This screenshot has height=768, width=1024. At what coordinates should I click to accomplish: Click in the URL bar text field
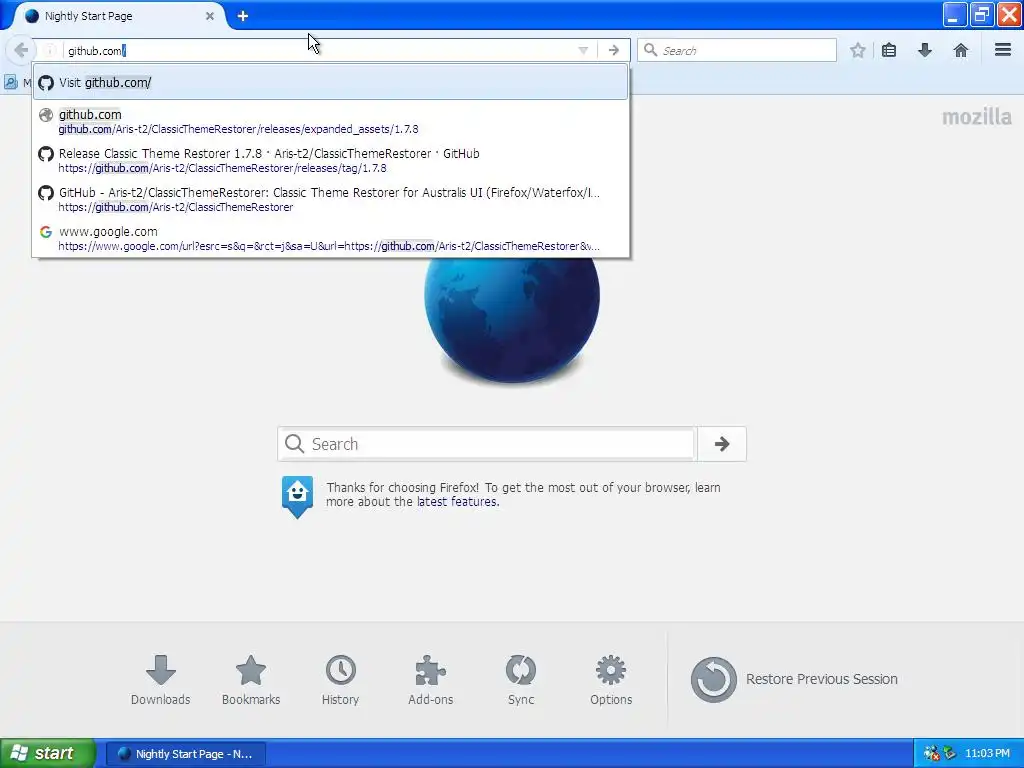[x=319, y=50]
